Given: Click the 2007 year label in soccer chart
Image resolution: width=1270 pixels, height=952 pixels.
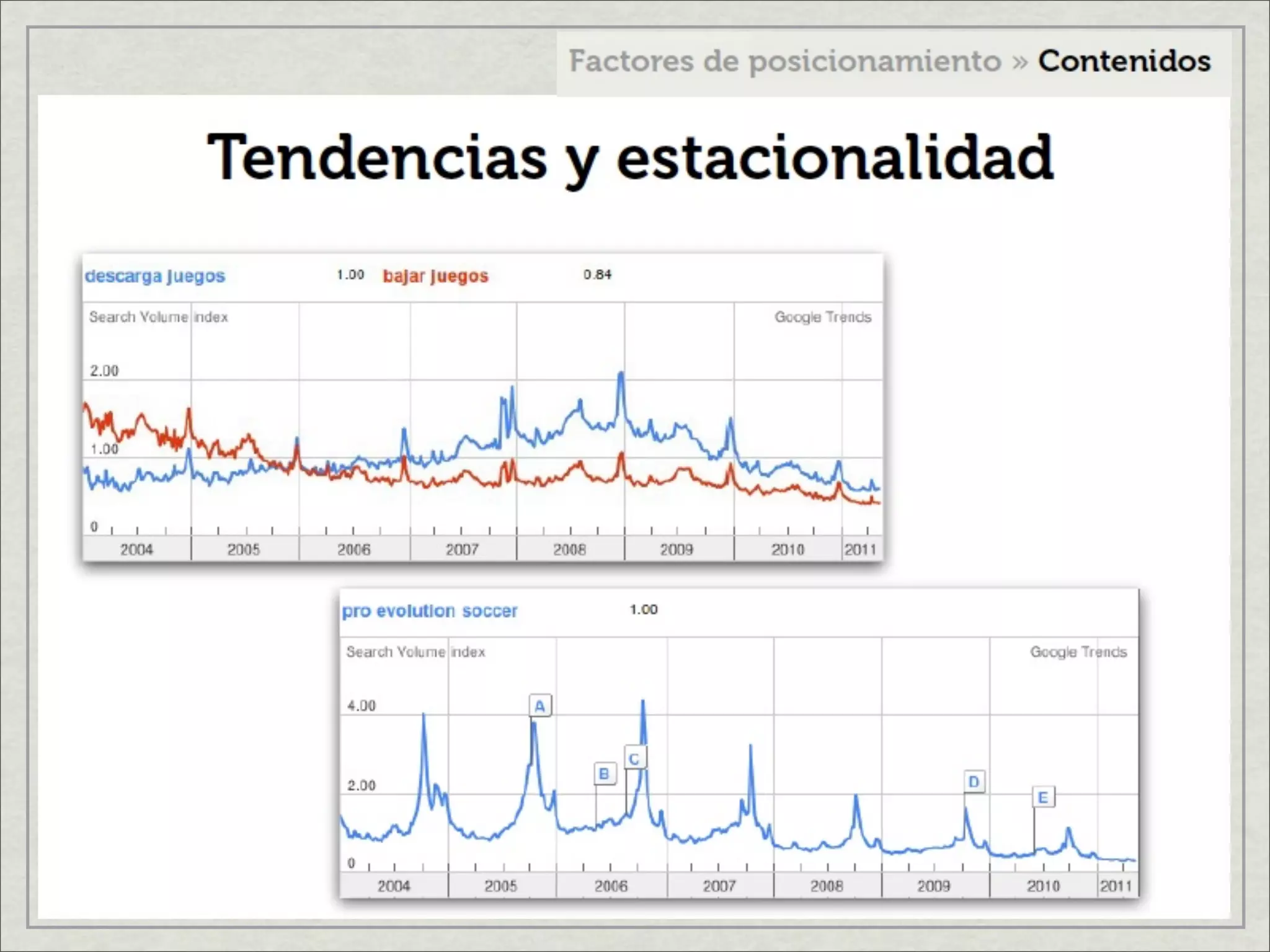Looking at the screenshot, I should click(x=719, y=886).
